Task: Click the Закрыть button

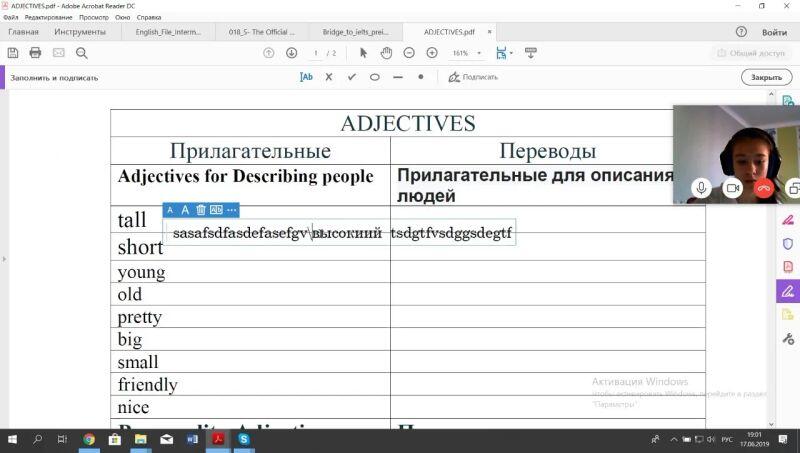Action: pyautogui.click(x=766, y=77)
